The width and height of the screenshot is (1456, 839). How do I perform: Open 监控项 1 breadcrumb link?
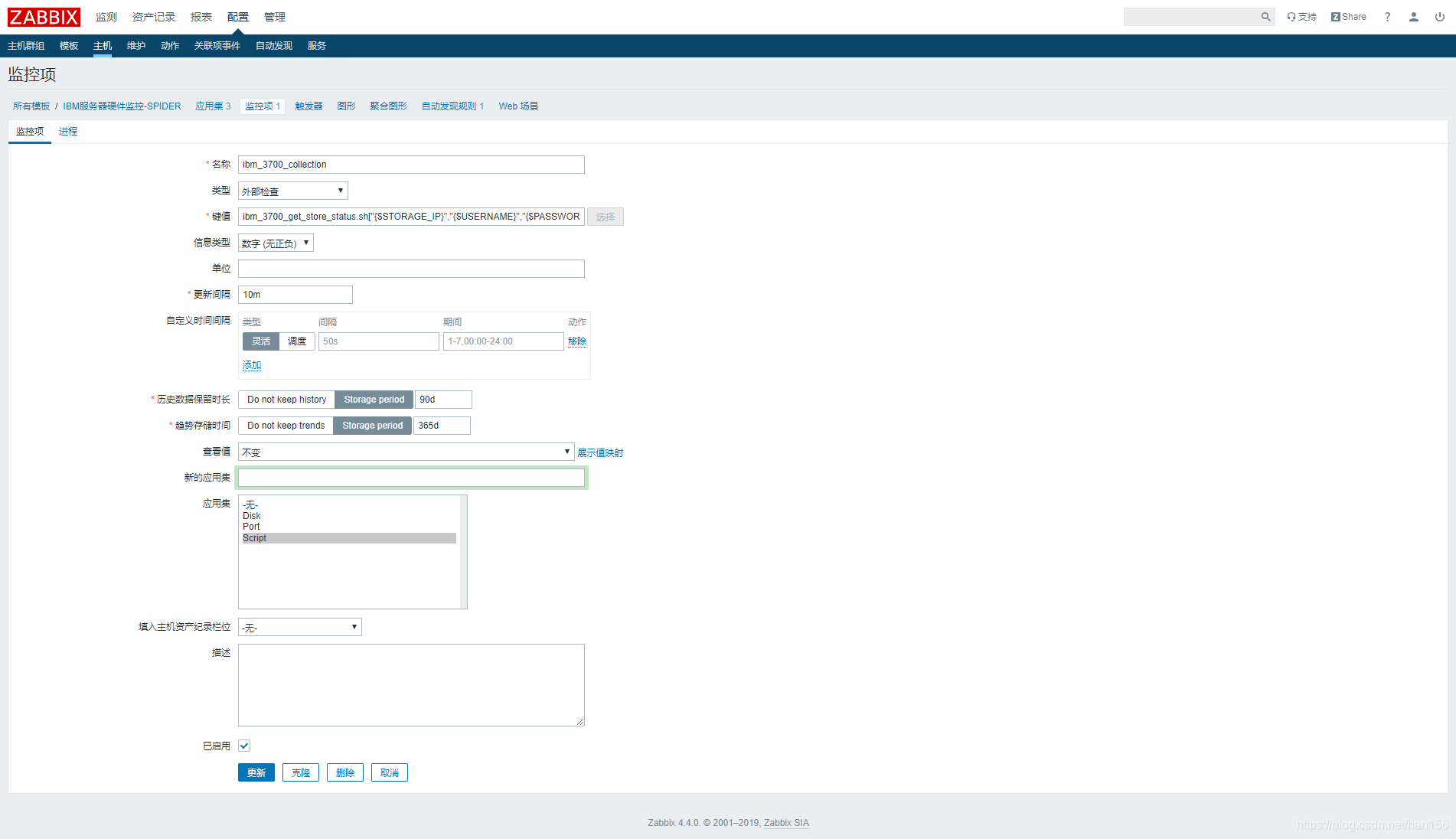point(263,106)
